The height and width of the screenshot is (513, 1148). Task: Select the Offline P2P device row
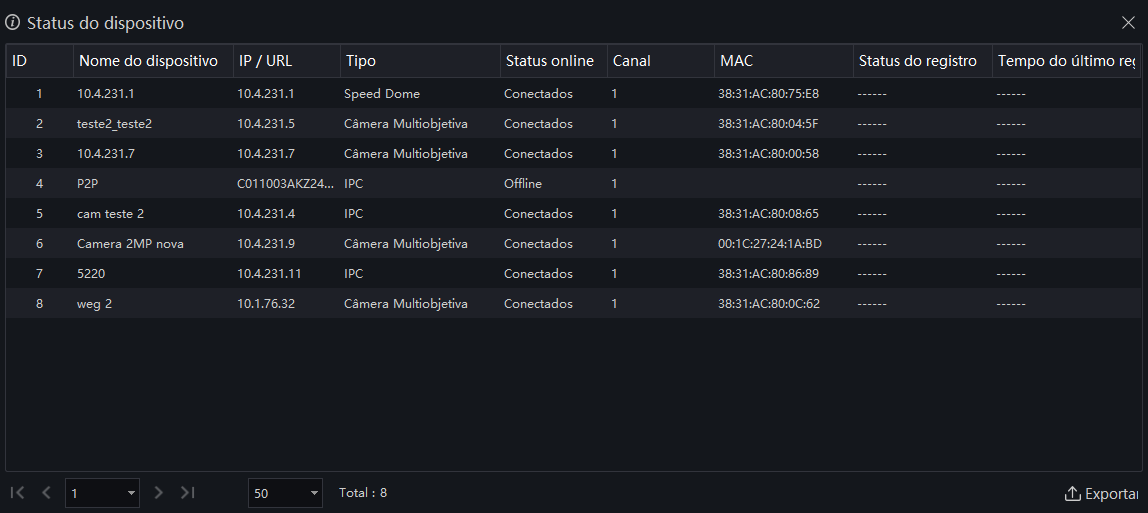[573, 184]
